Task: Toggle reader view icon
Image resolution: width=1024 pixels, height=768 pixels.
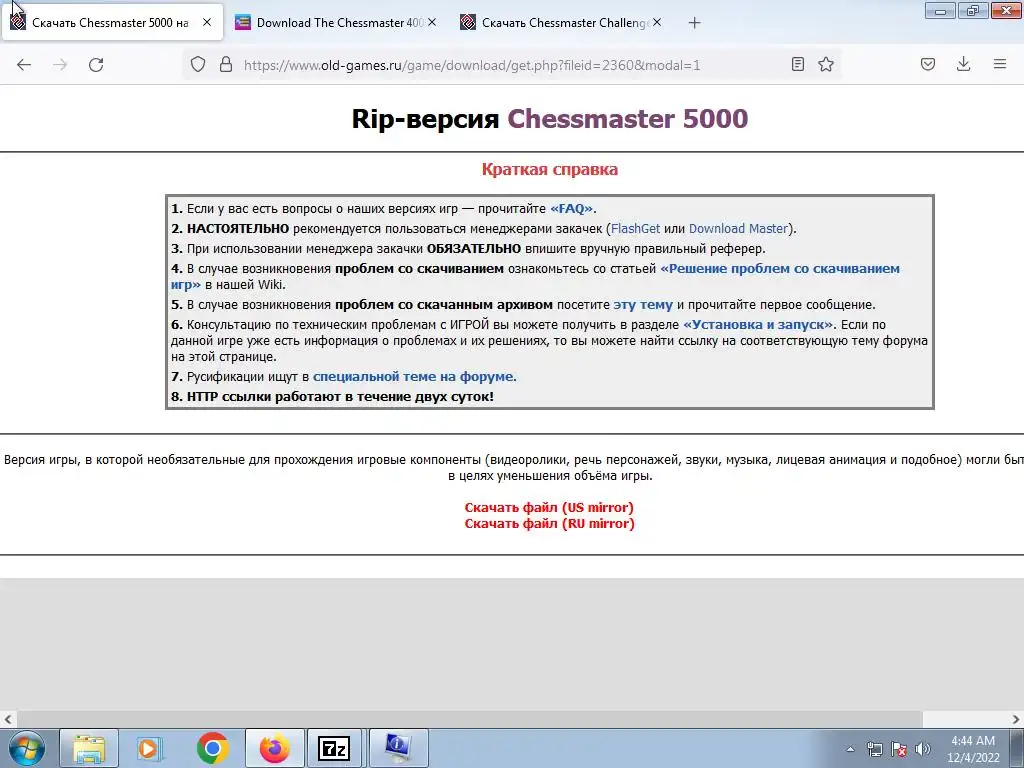Action: pyautogui.click(x=797, y=64)
